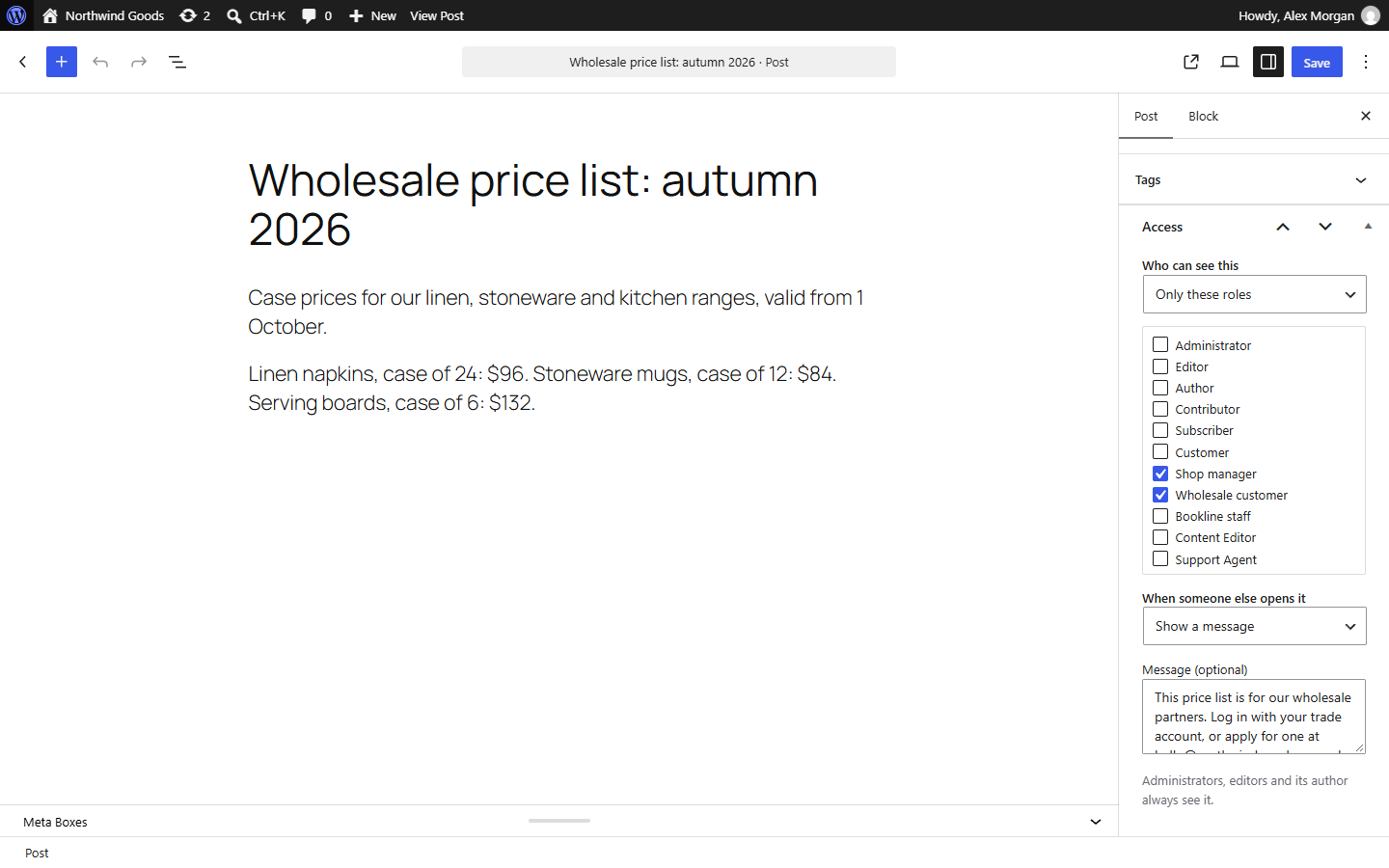Open the Northwind Goods site menu
1389x868 pixels.
point(103,15)
